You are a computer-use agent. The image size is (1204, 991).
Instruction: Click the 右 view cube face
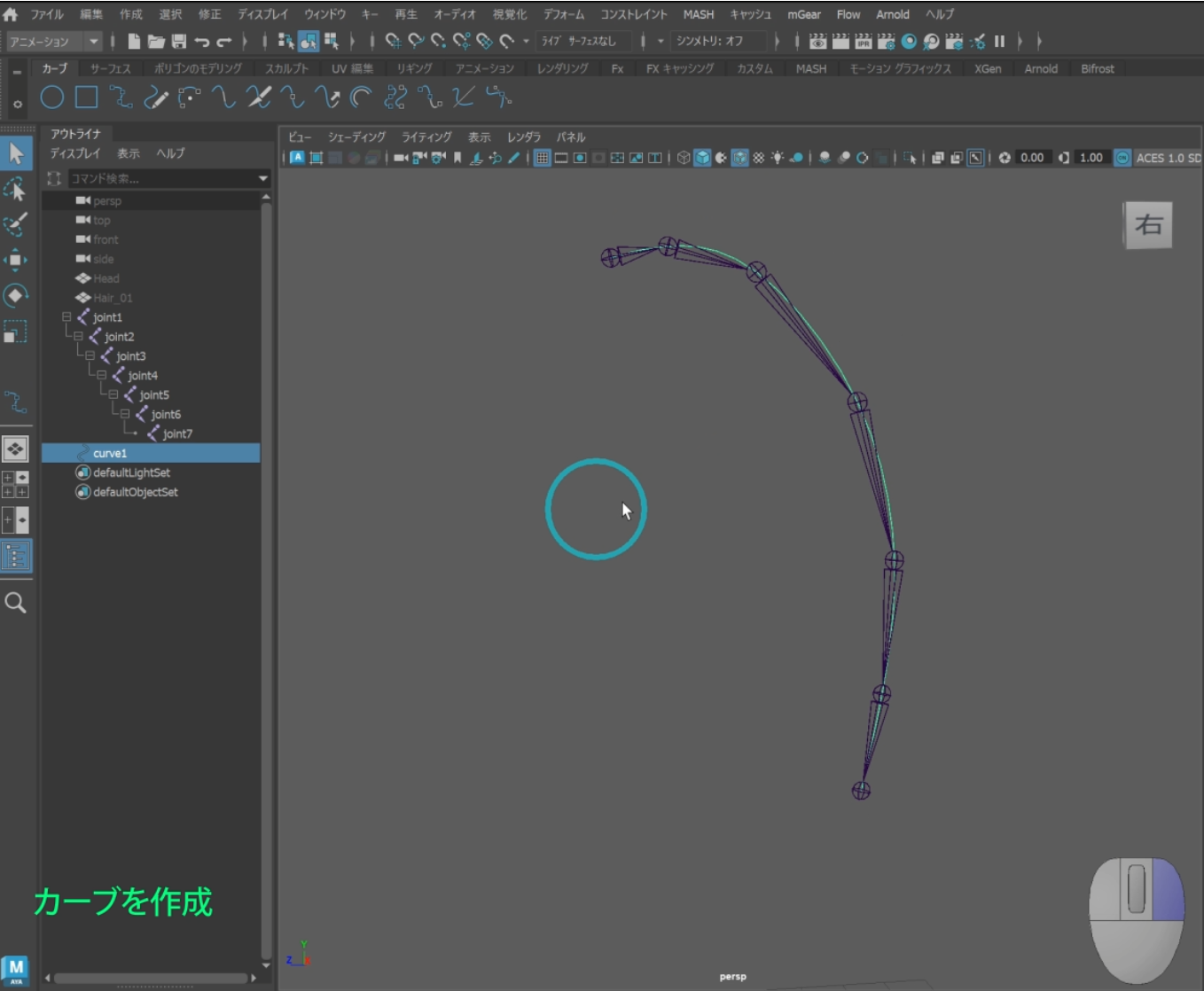(x=1148, y=225)
